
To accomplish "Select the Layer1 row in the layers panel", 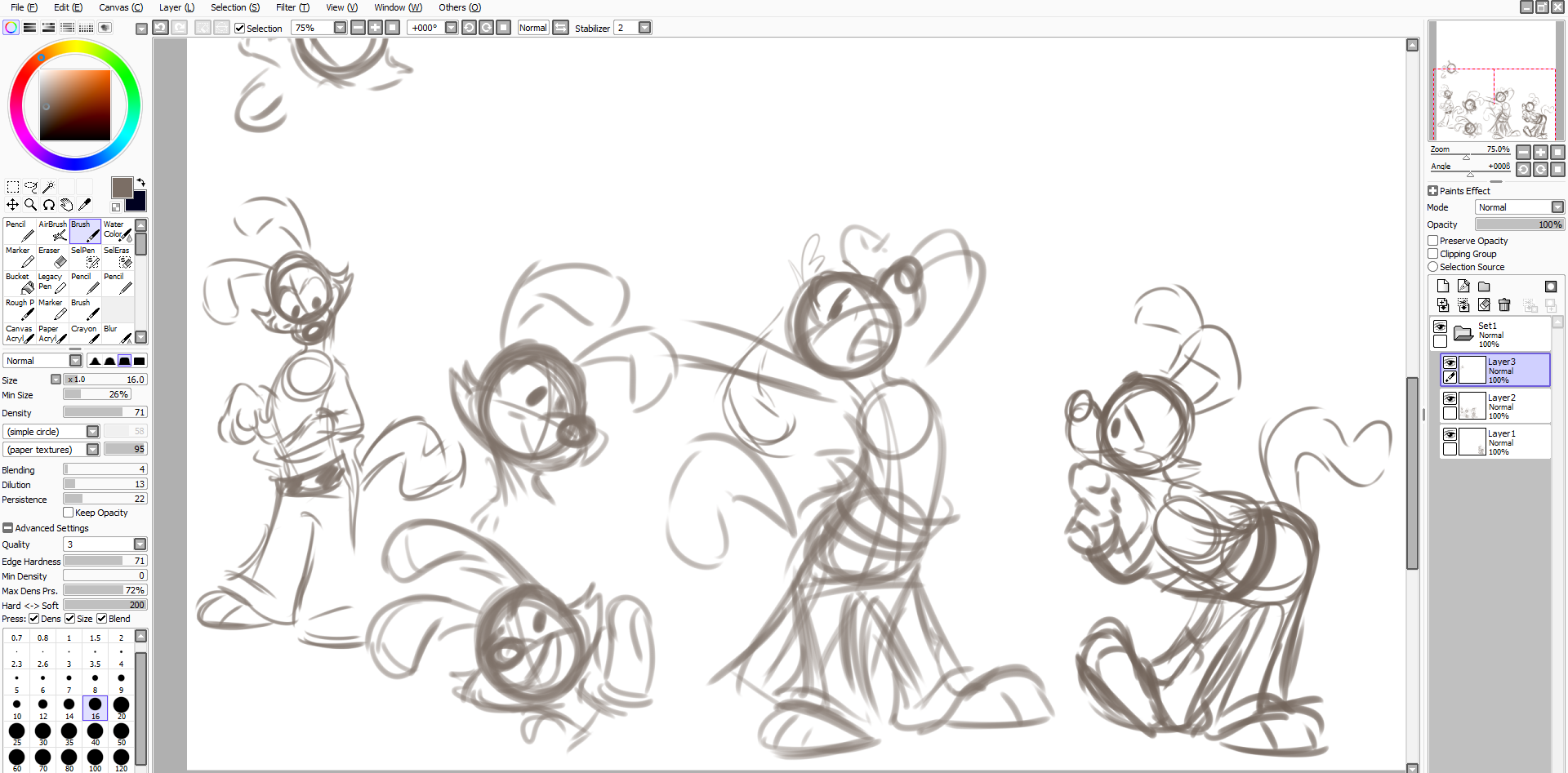I will click(1495, 442).
